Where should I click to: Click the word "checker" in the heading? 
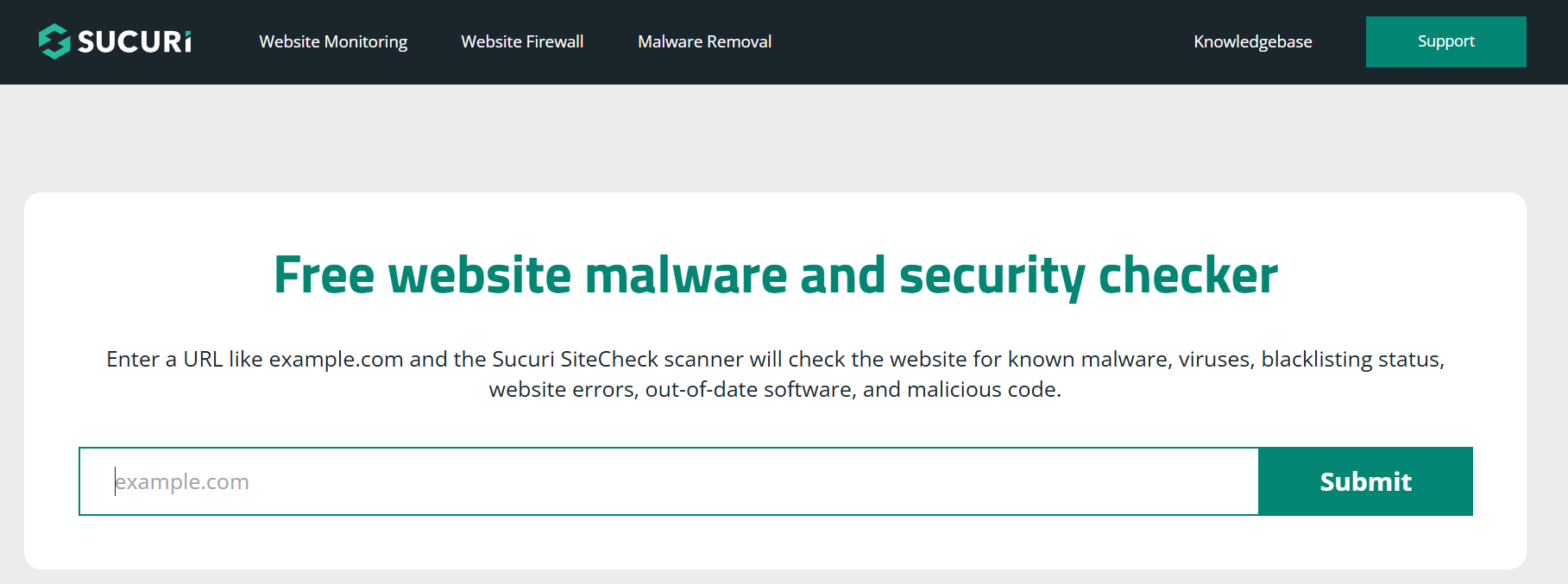coord(1187,276)
